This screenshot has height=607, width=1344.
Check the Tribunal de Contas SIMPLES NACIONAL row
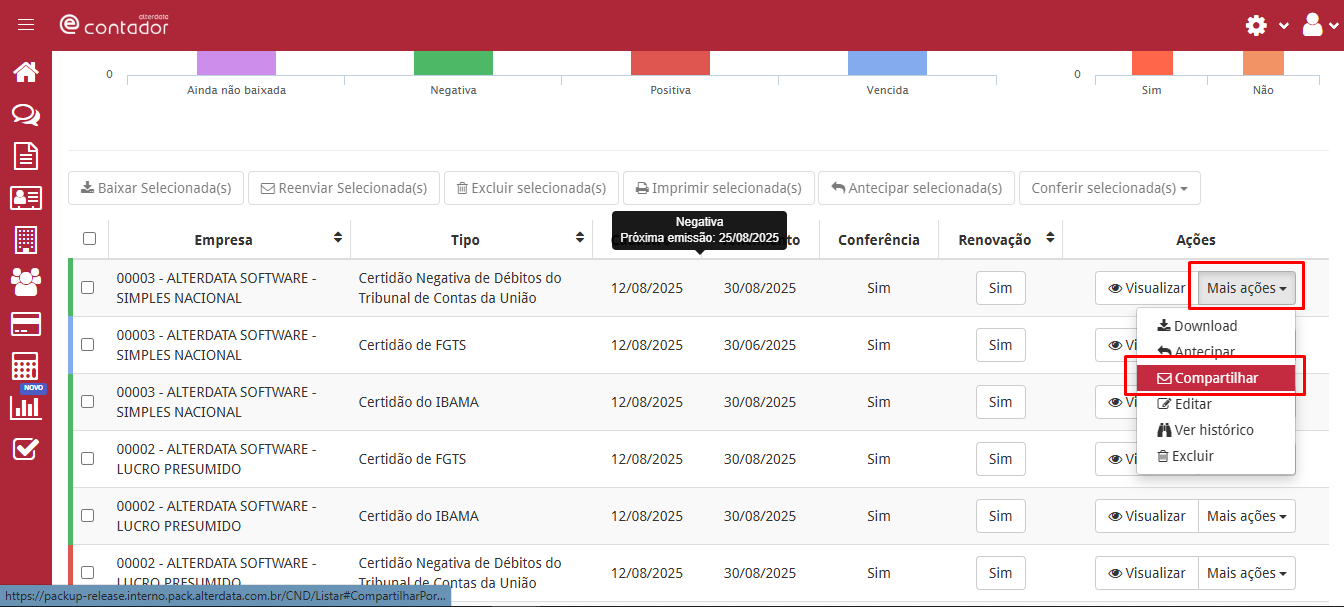click(87, 287)
